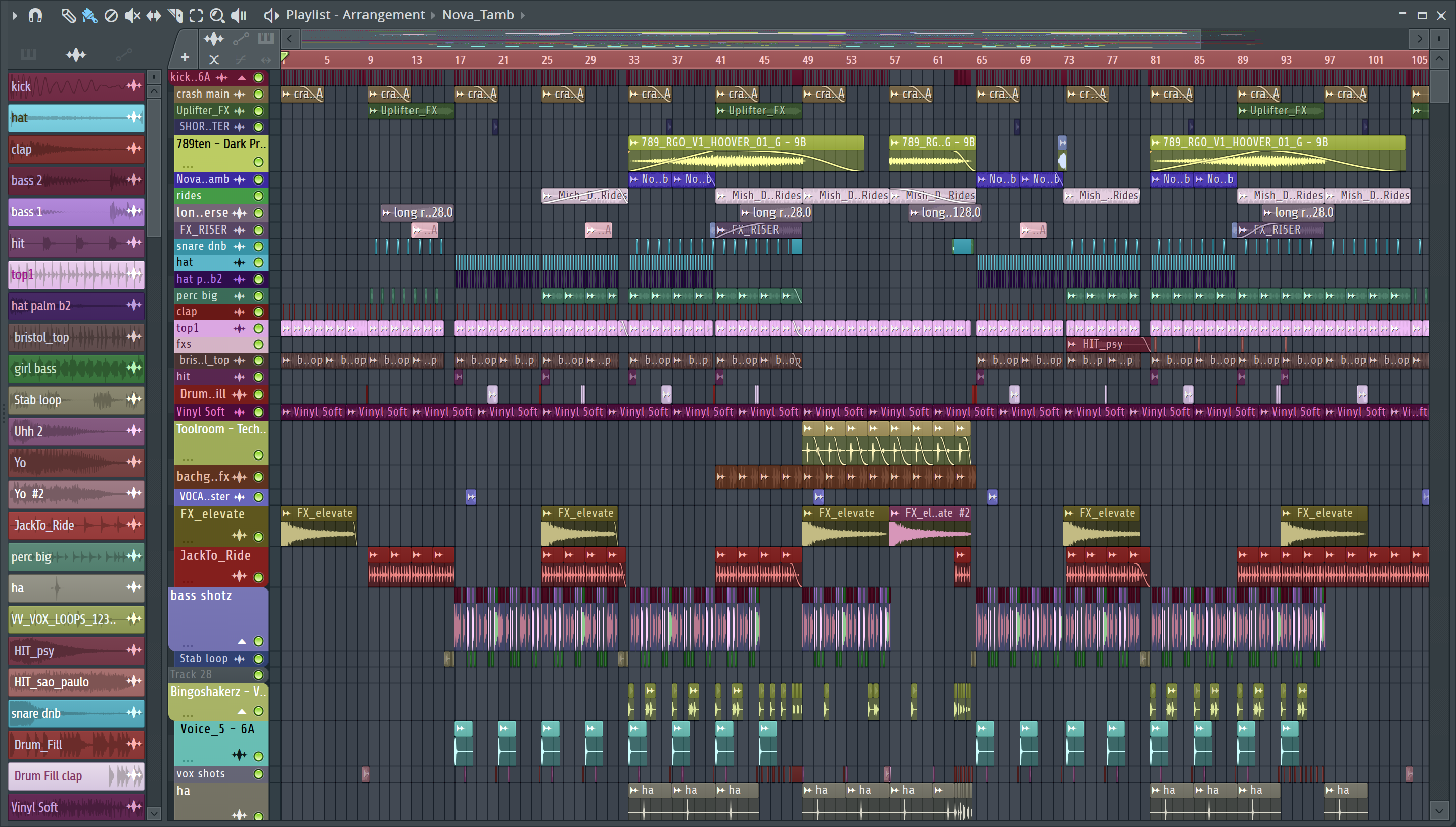Select the kick clip in picker
This screenshot has width=1456, height=827.
[76, 86]
